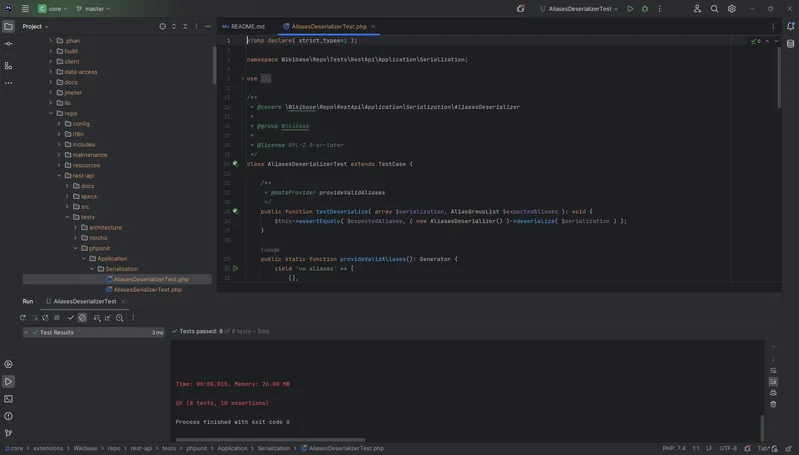Debug AliasesDeserializerTest with the bug icon
799x455 pixels.
[x=645, y=9]
